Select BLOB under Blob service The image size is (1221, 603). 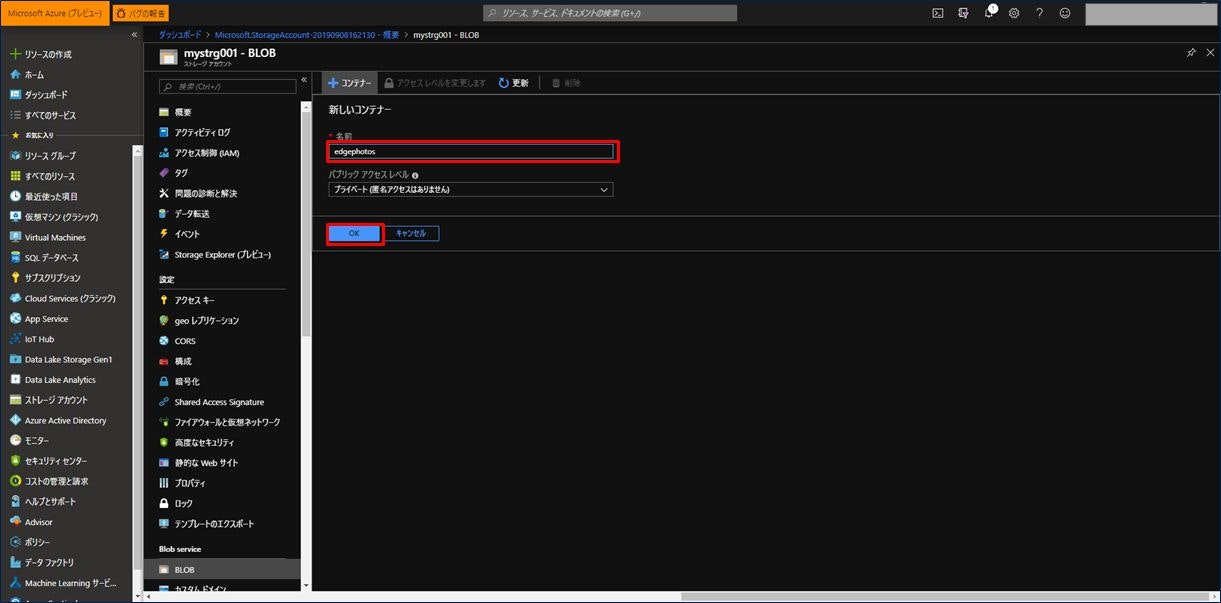coord(184,569)
